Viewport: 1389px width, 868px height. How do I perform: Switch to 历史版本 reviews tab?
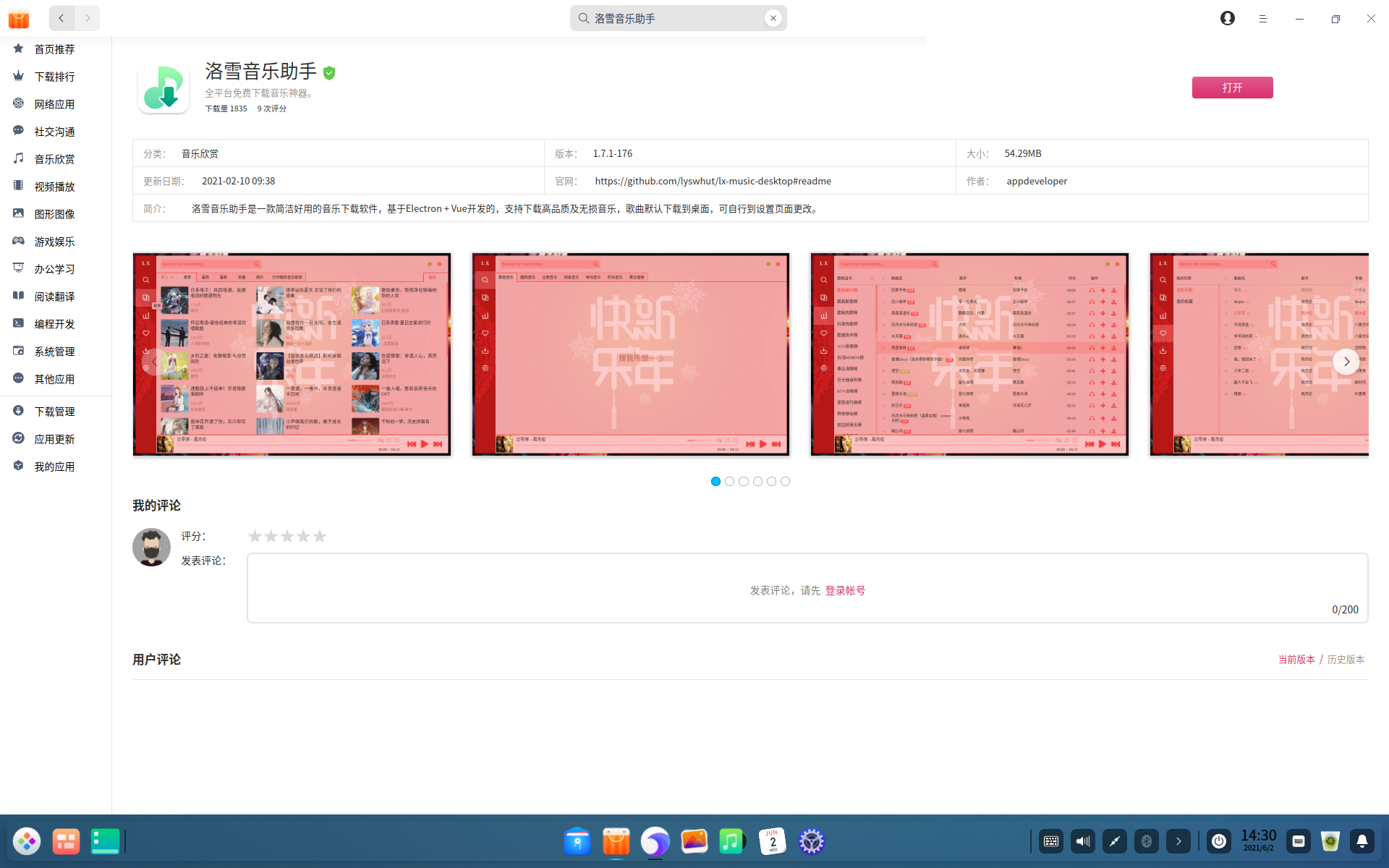tap(1346, 660)
